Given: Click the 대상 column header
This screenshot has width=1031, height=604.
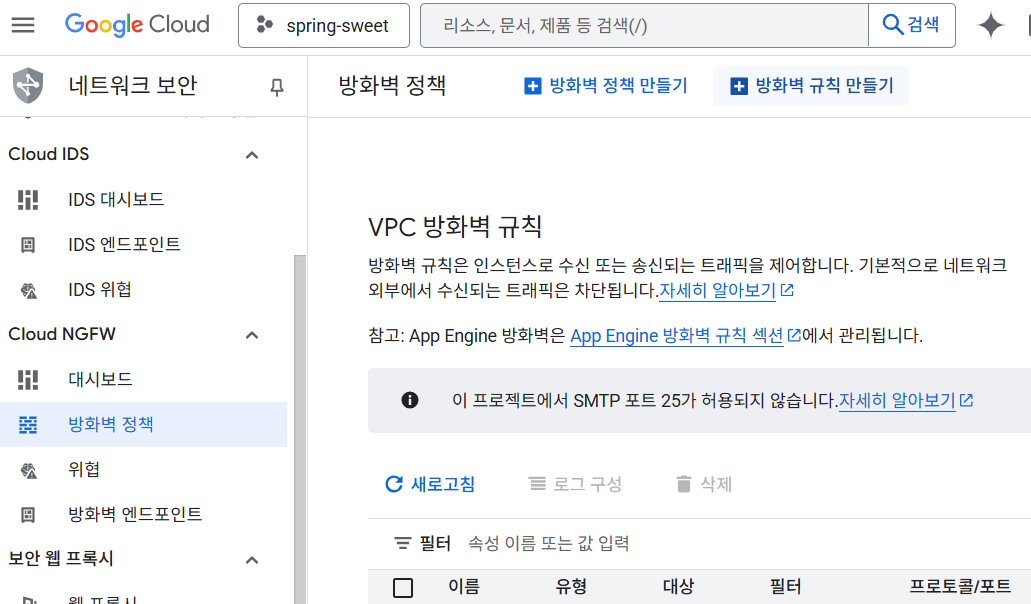Looking at the screenshot, I should tap(679, 586).
